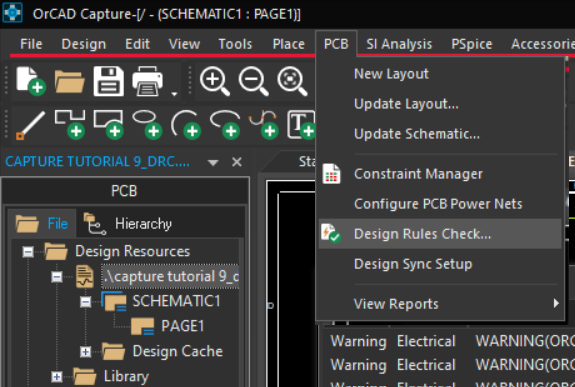Open a file with the folder icon

69,81
